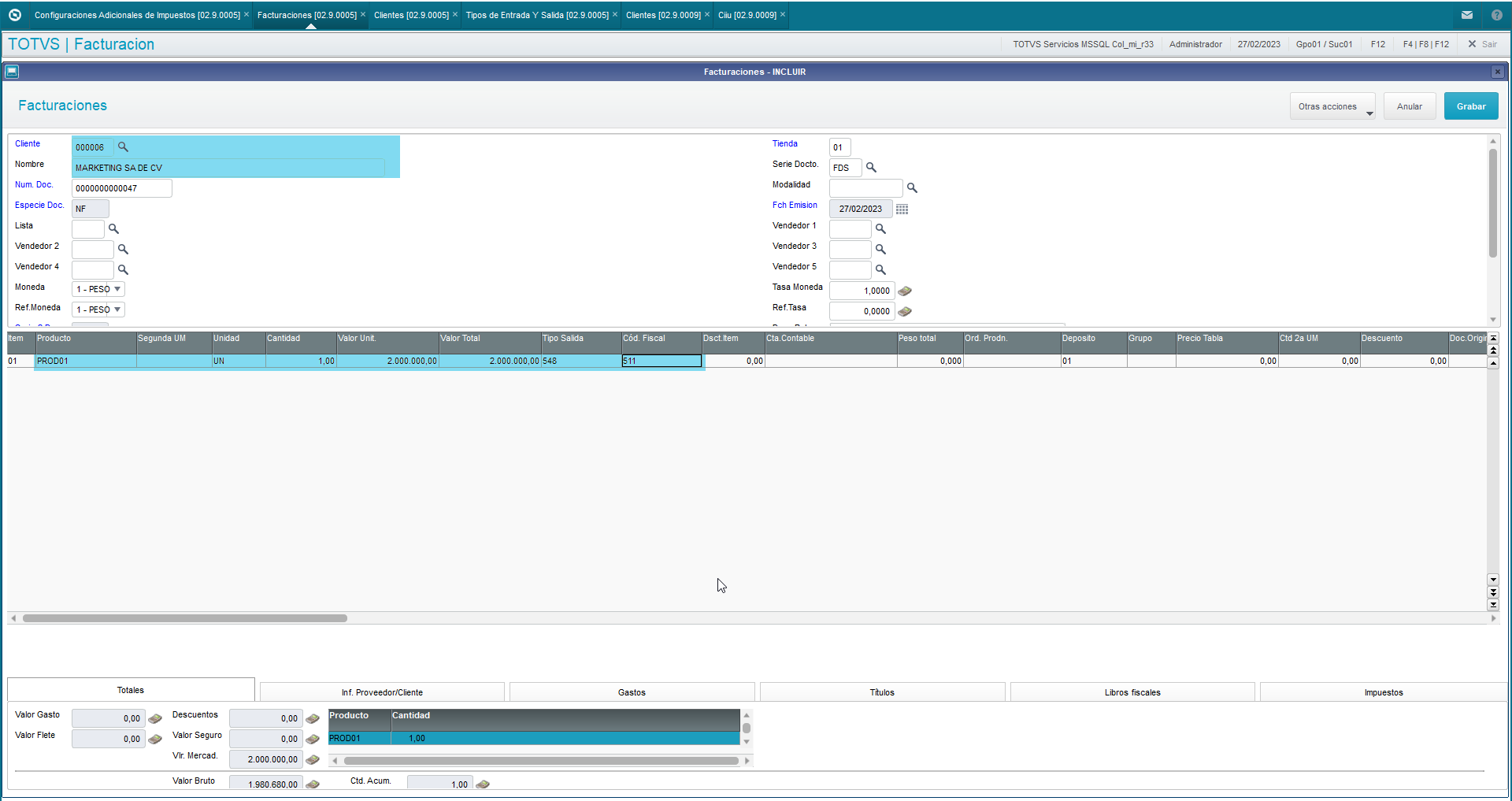The height and width of the screenshot is (801, 1512).
Task: Open the Vendedor 4 search magnifier
Action: [123, 270]
